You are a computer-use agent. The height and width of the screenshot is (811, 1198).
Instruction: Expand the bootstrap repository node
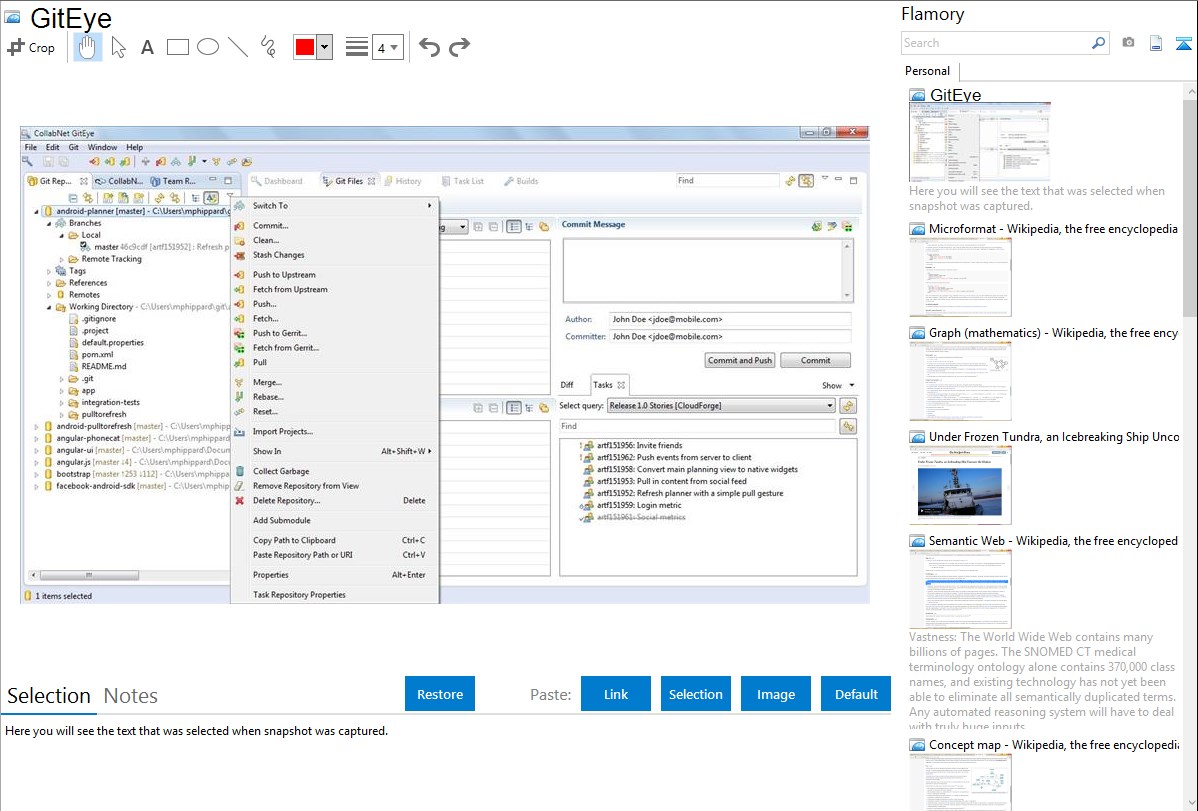tap(36, 475)
